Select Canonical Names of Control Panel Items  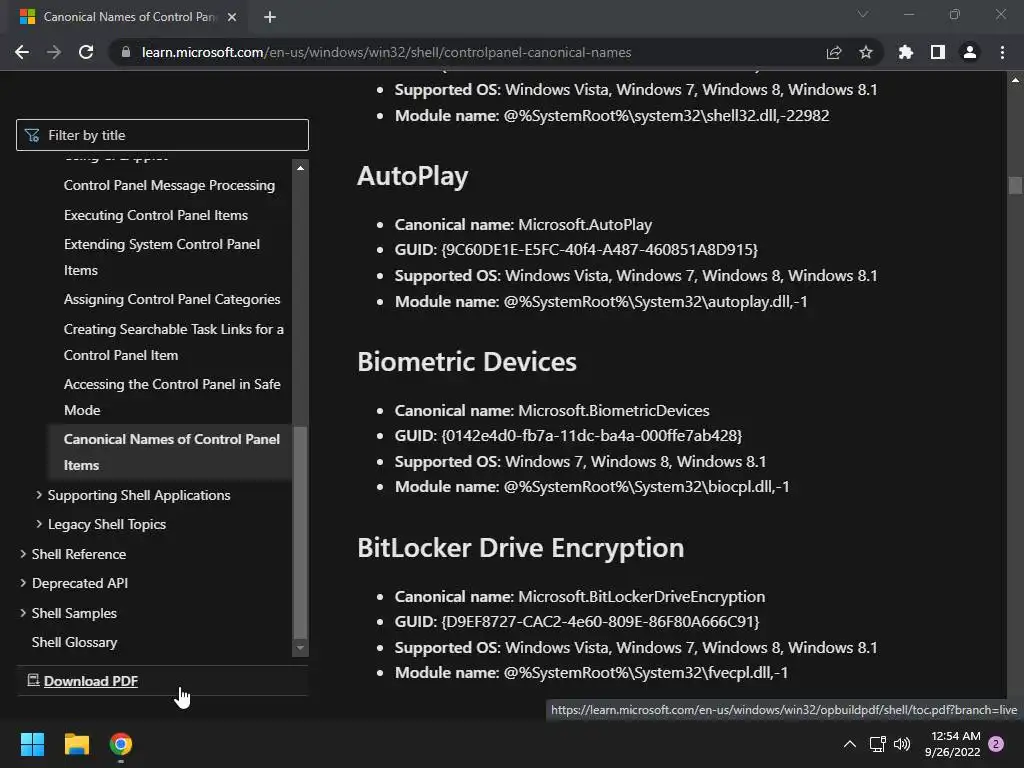[x=171, y=452]
